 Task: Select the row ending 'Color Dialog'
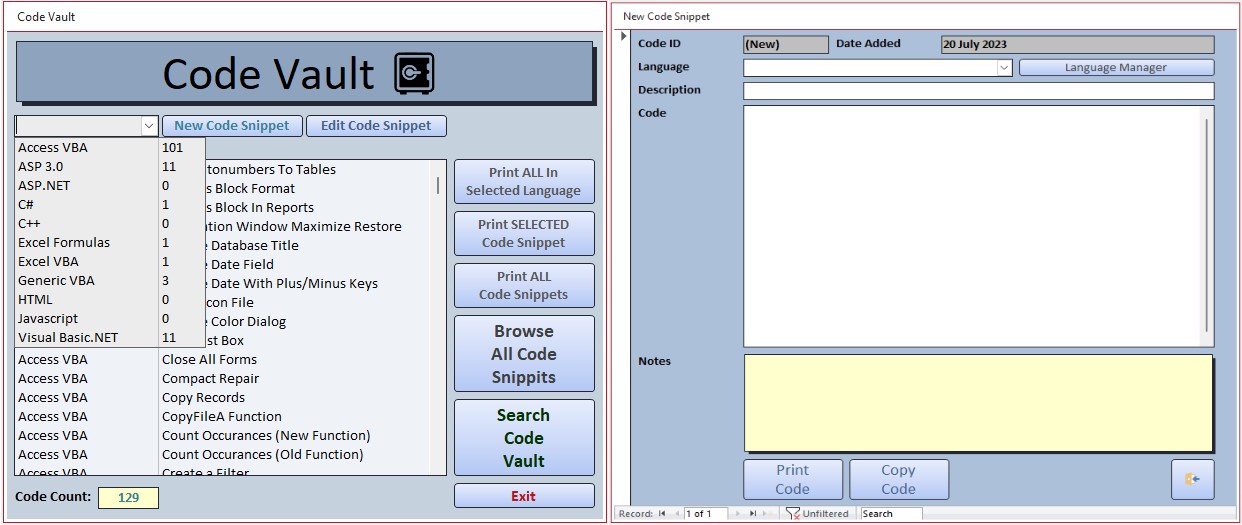(318, 321)
